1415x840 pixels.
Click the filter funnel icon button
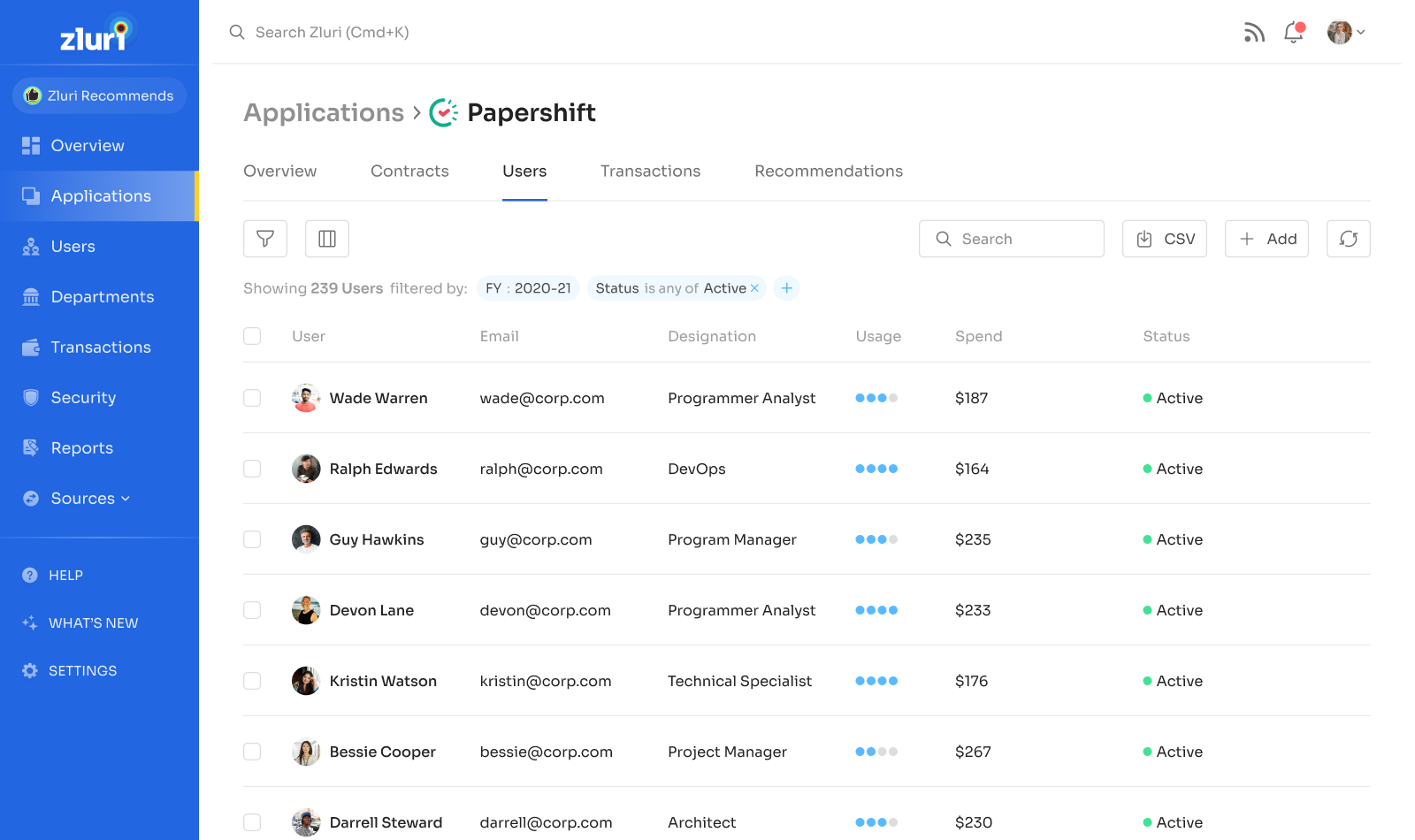coord(265,239)
